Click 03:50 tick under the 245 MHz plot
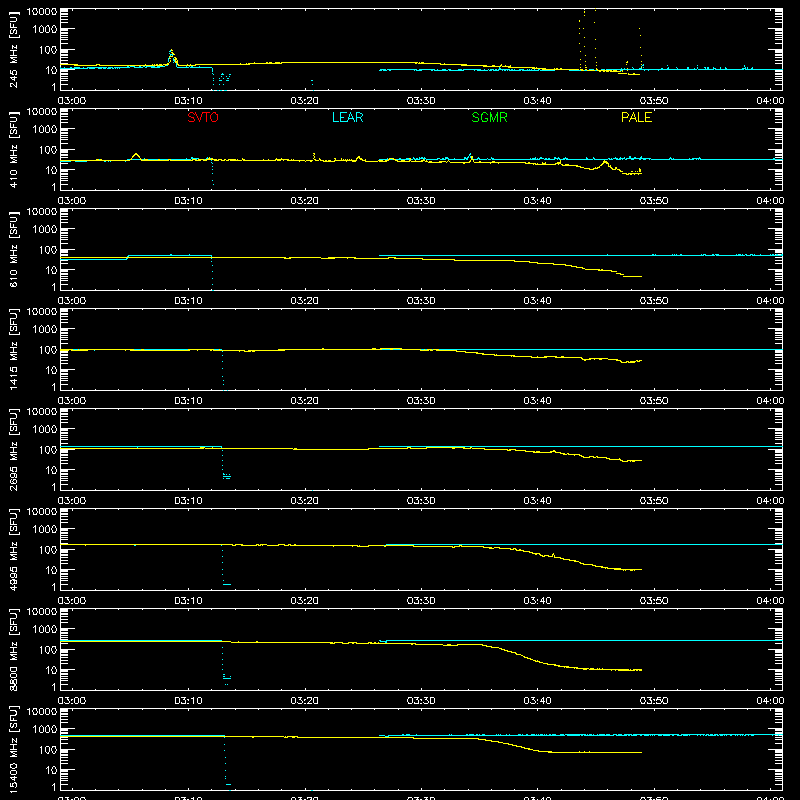Screen dimensions: 800x800 (654, 101)
